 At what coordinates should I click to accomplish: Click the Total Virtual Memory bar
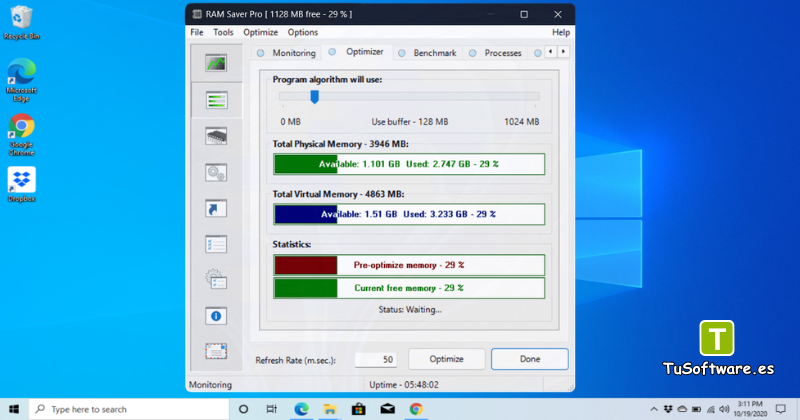pos(409,214)
